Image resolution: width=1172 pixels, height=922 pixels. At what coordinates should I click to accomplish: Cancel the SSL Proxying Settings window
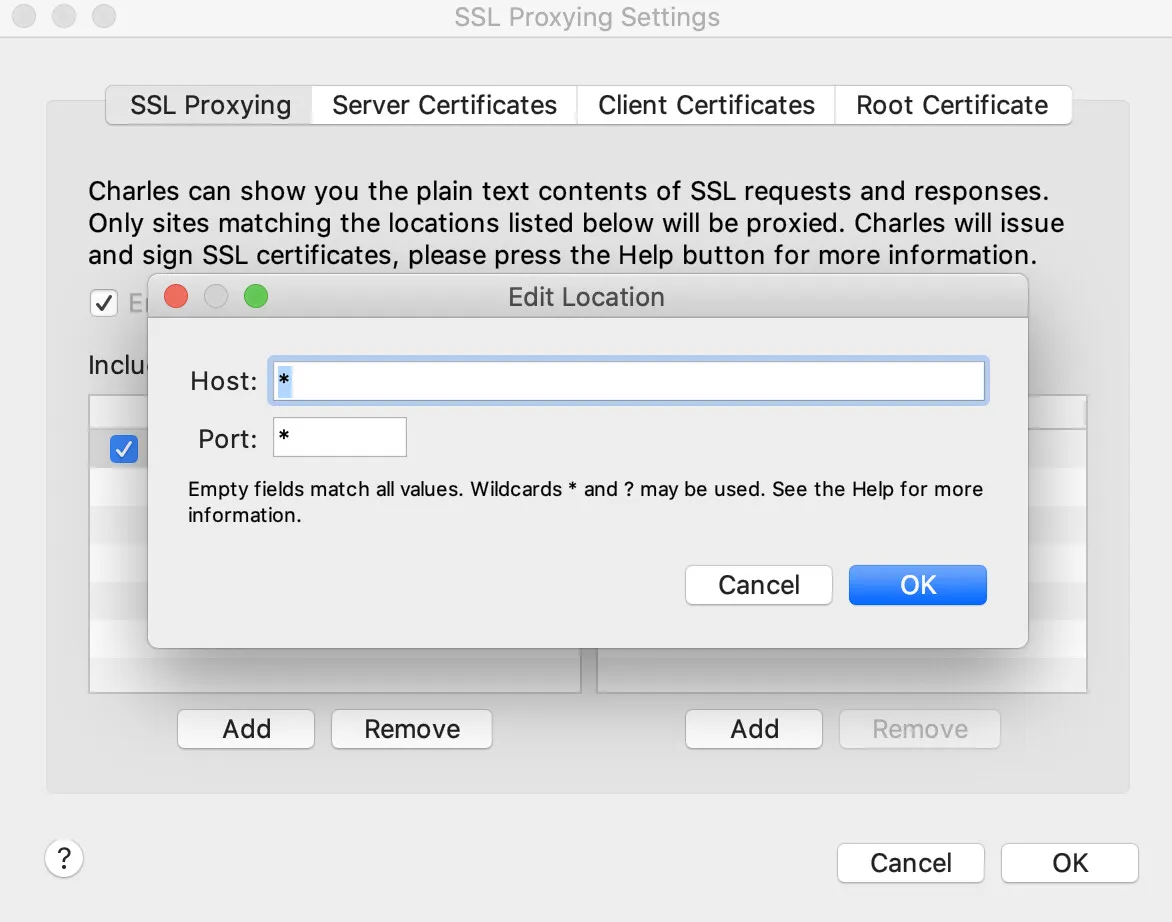click(x=910, y=863)
